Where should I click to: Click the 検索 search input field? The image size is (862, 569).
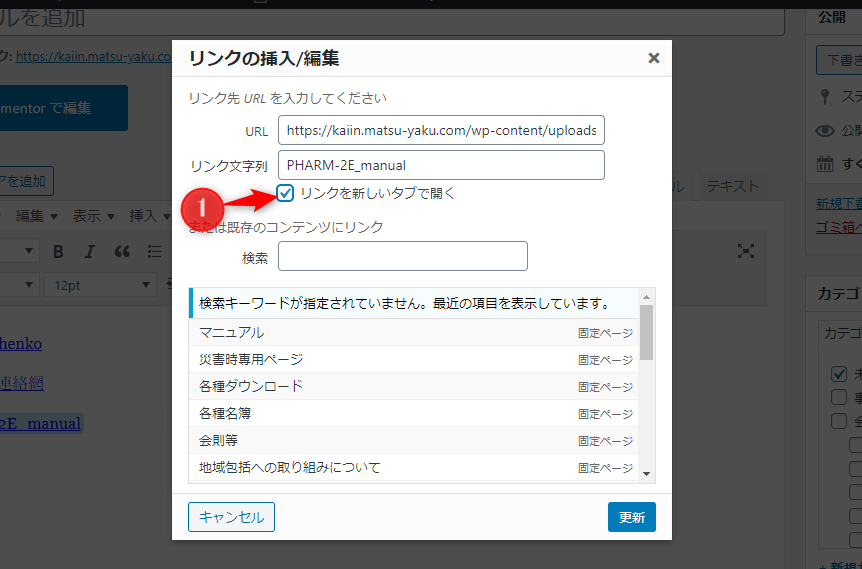tap(402, 257)
